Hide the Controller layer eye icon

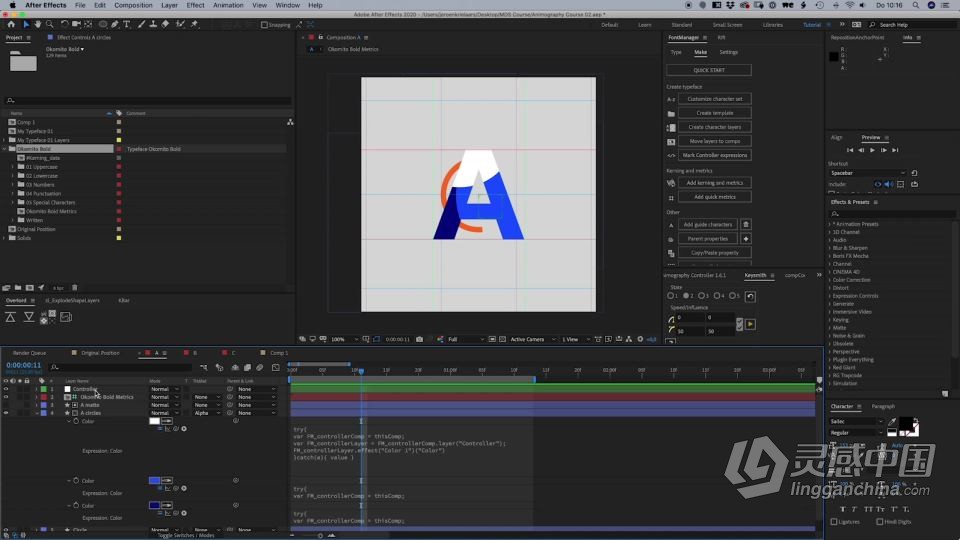click(6, 389)
